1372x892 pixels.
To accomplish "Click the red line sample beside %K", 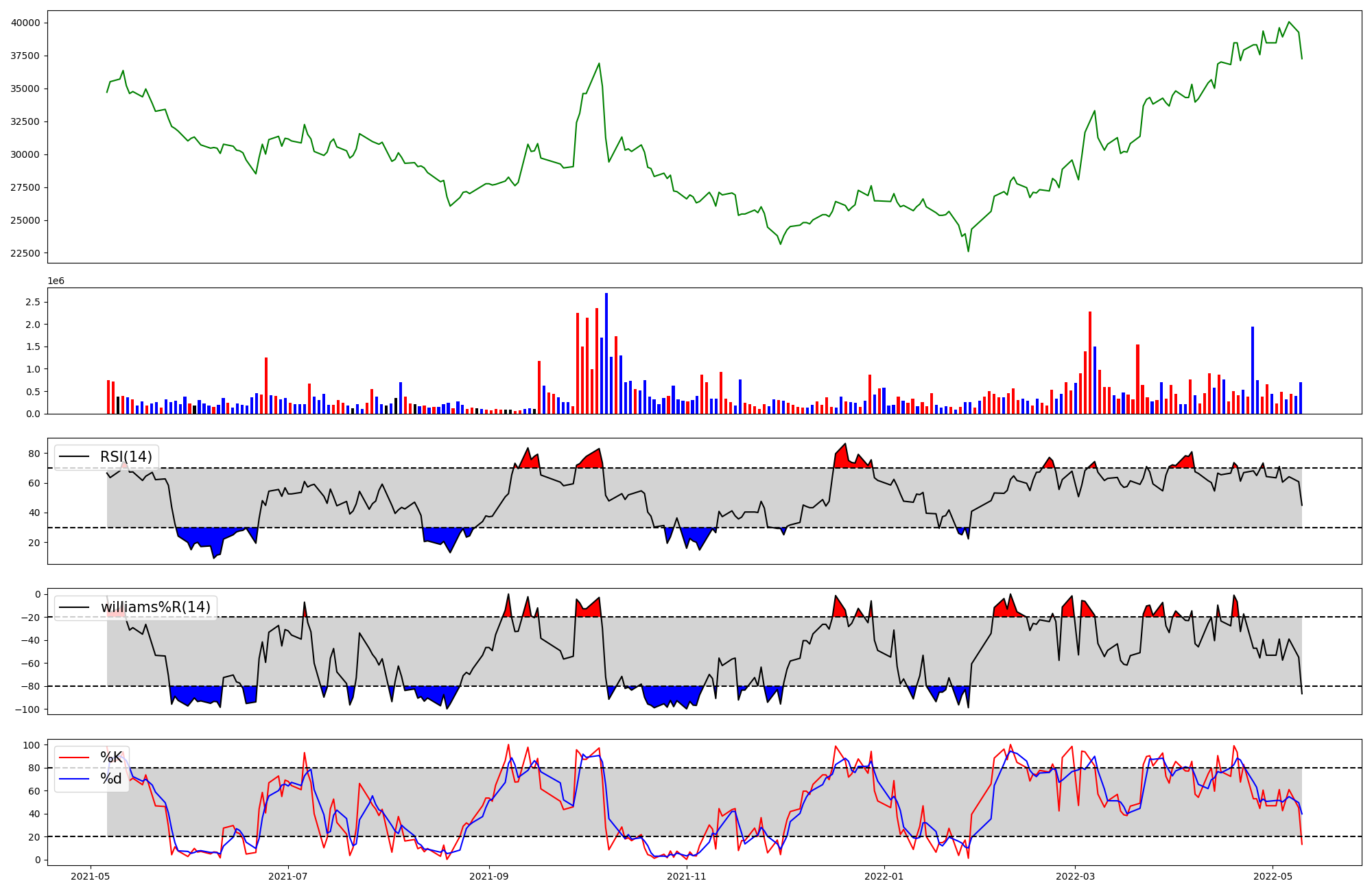I will coord(74,758).
